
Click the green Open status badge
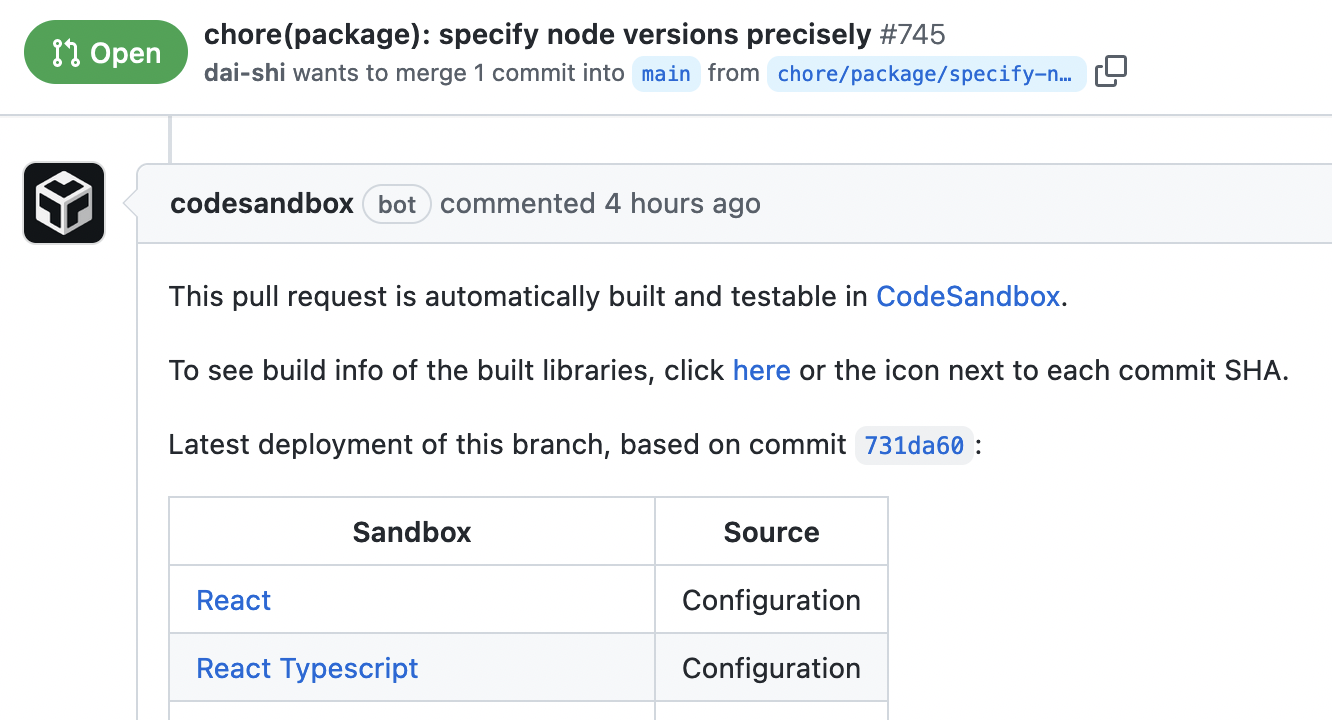pyautogui.click(x=105, y=51)
